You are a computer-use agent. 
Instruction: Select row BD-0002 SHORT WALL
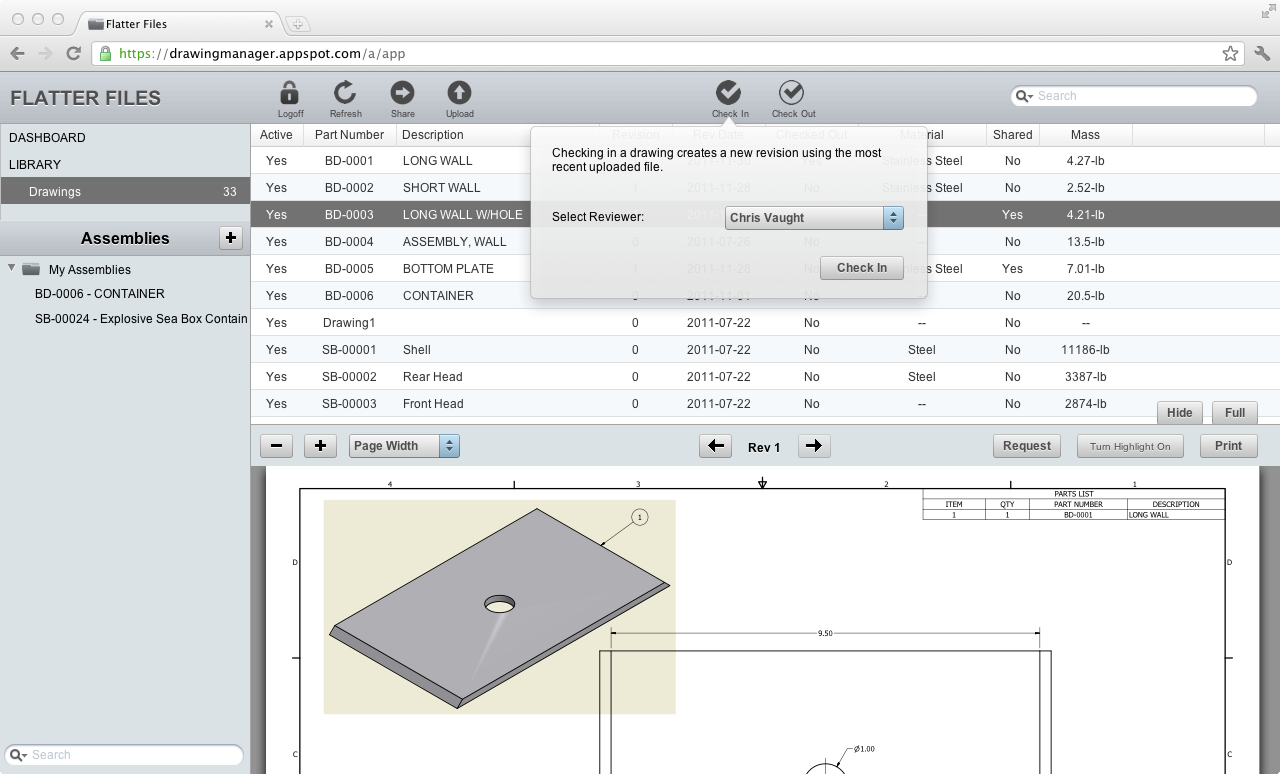765,187
